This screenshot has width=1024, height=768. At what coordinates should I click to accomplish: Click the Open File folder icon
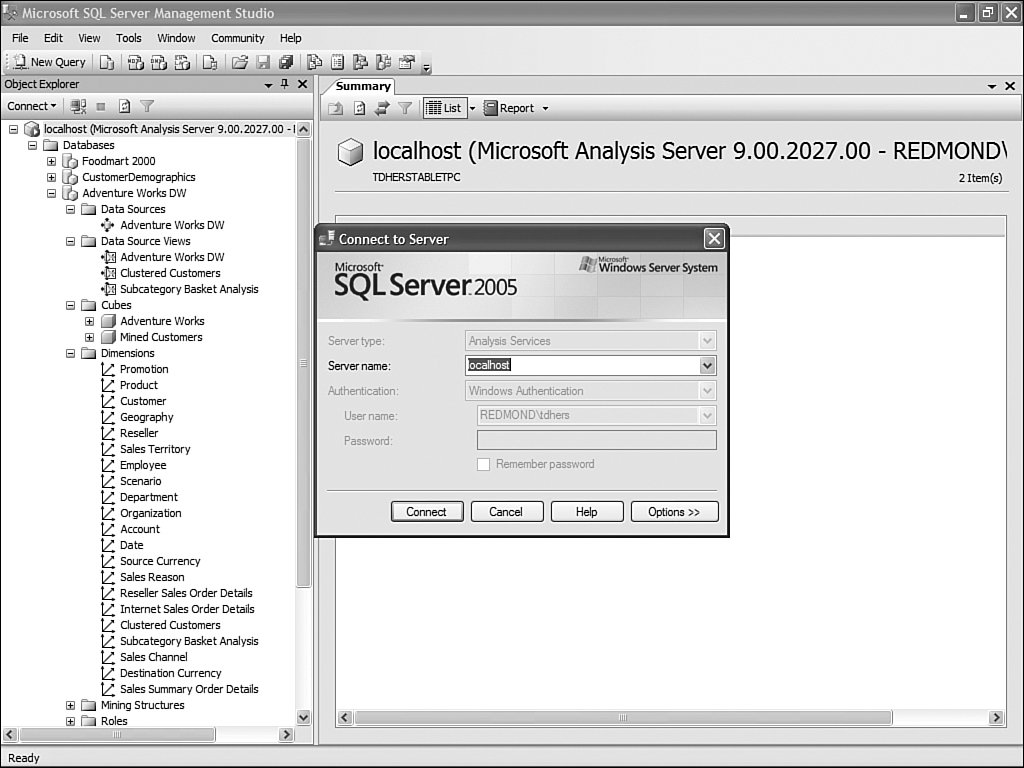click(240, 62)
